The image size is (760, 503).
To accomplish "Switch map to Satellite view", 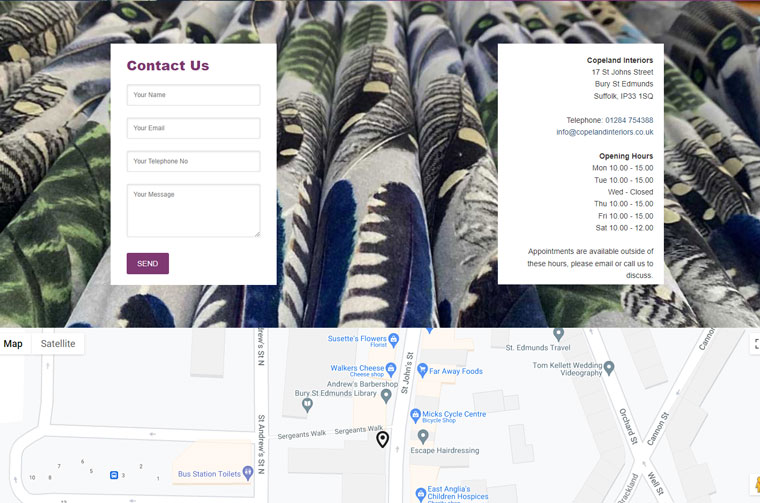I will pos(58,344).
